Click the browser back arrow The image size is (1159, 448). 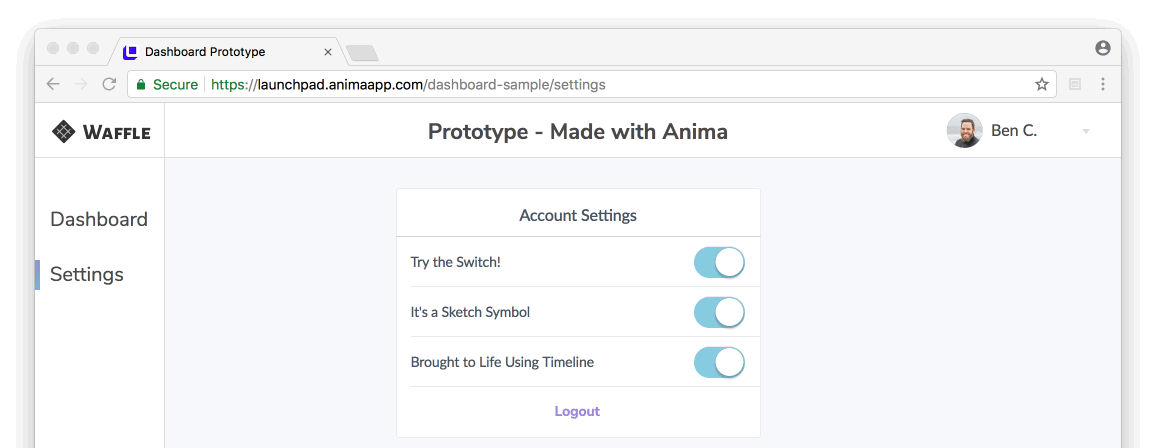[x=53, y=85]
